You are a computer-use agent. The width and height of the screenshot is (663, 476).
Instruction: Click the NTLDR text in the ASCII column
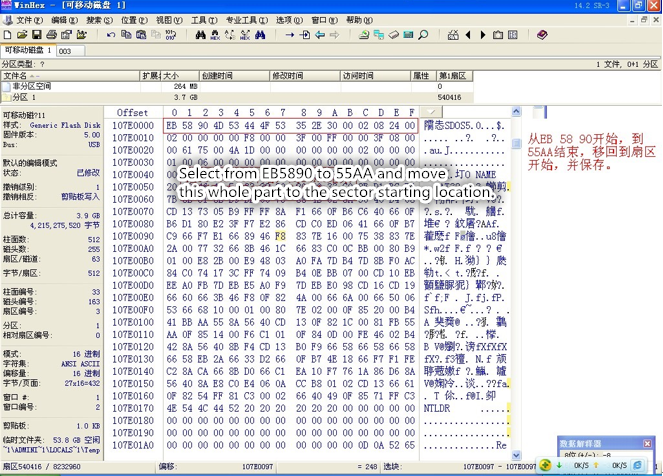click(x=437, y=409)
